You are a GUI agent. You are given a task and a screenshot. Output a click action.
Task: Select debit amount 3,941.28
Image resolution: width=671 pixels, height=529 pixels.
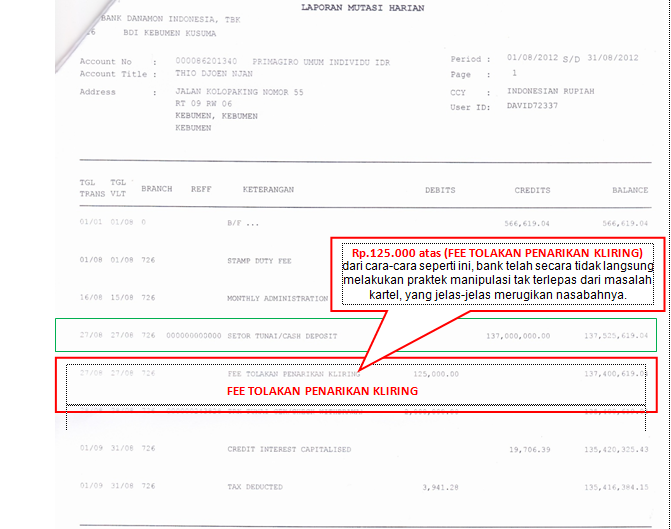click(x=440, y=487)
